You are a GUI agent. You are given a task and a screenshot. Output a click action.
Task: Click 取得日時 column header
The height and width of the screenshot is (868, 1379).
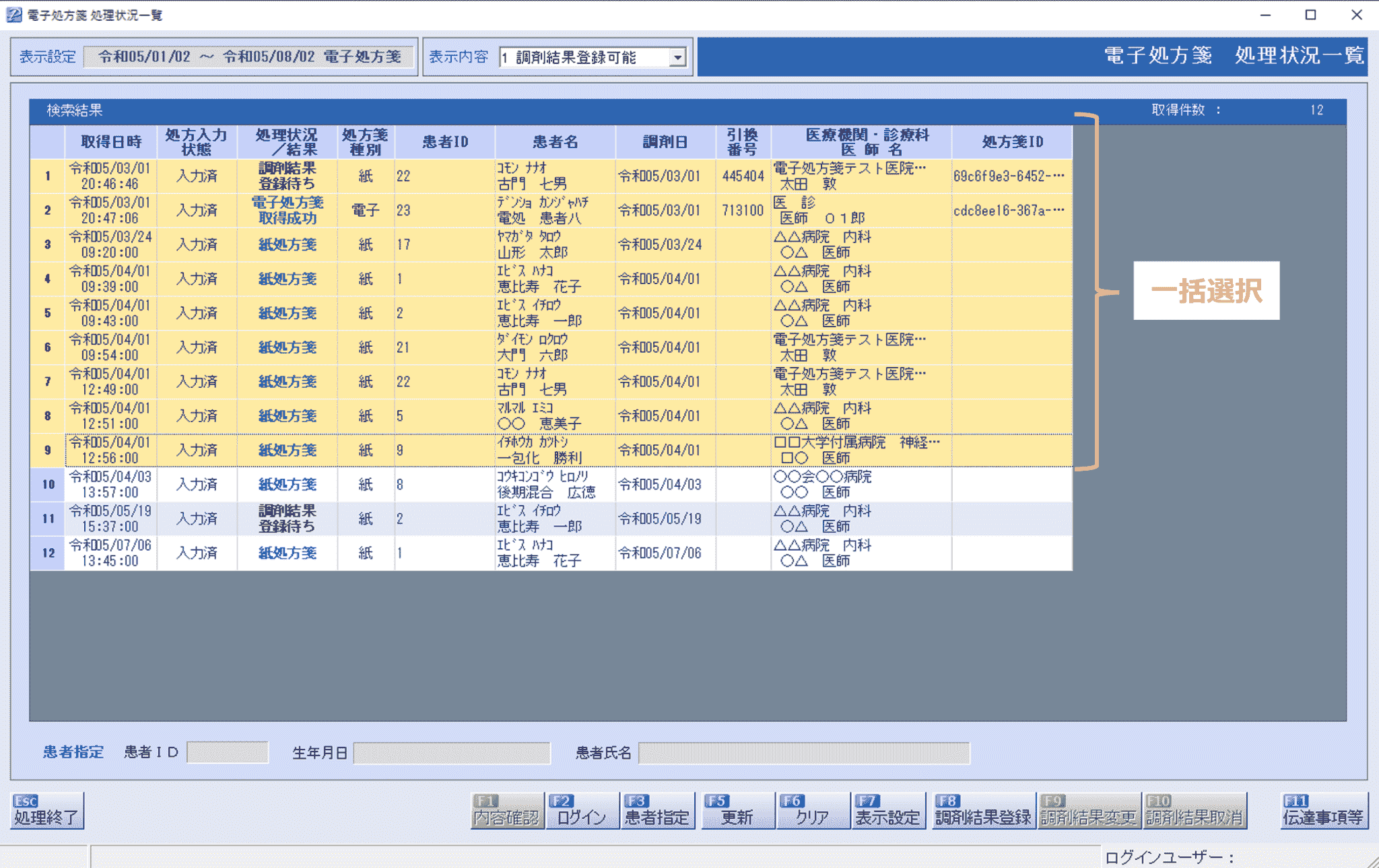(x=111, y=142)
